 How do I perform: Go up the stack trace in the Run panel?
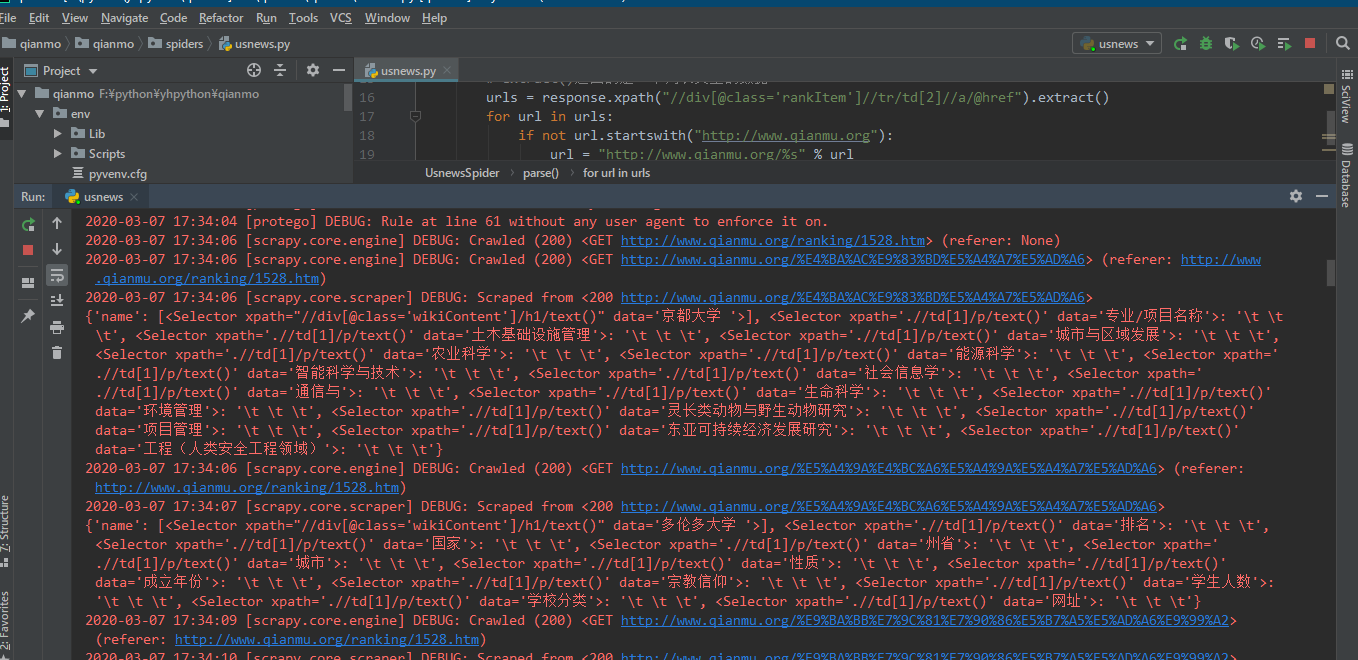point(57,223)
